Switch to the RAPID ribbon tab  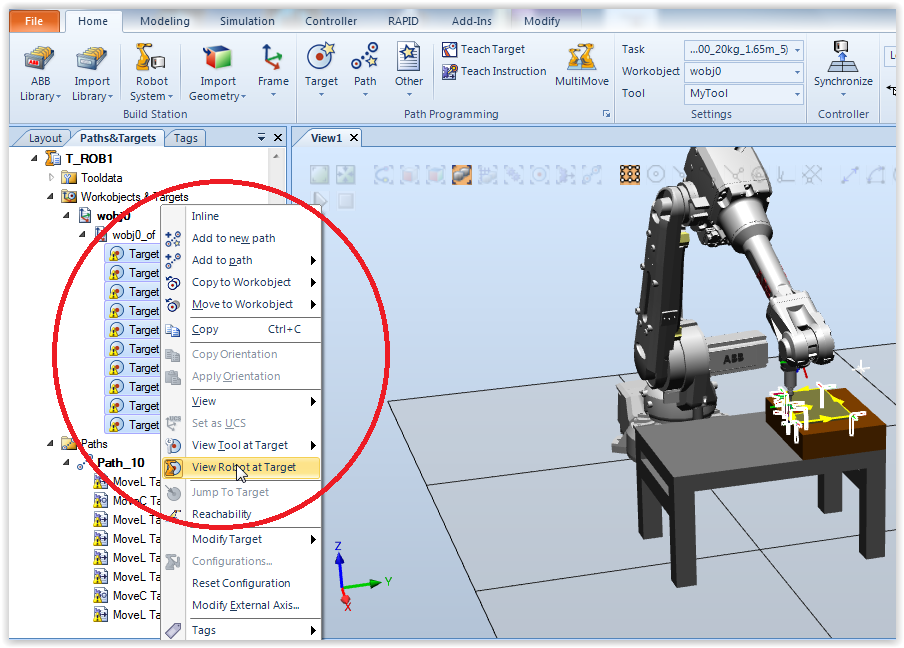pyautogui.click(x=403, y=21)
